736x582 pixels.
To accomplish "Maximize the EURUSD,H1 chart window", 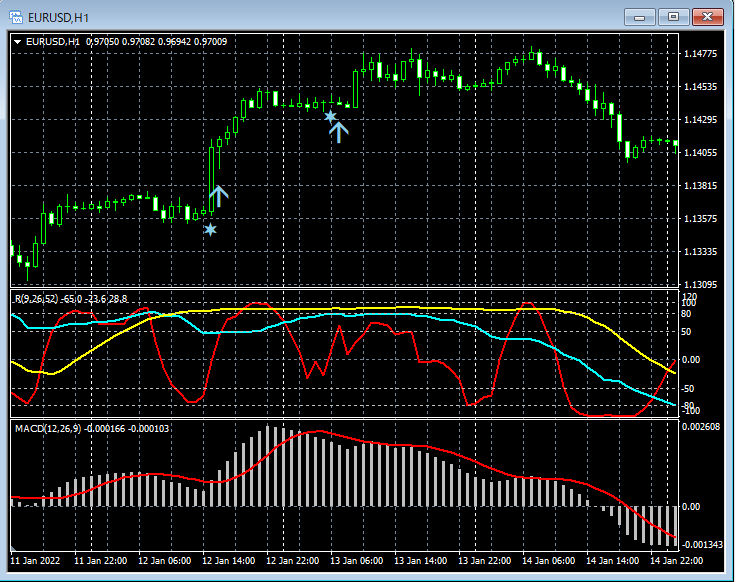I will tap(673, 16).
